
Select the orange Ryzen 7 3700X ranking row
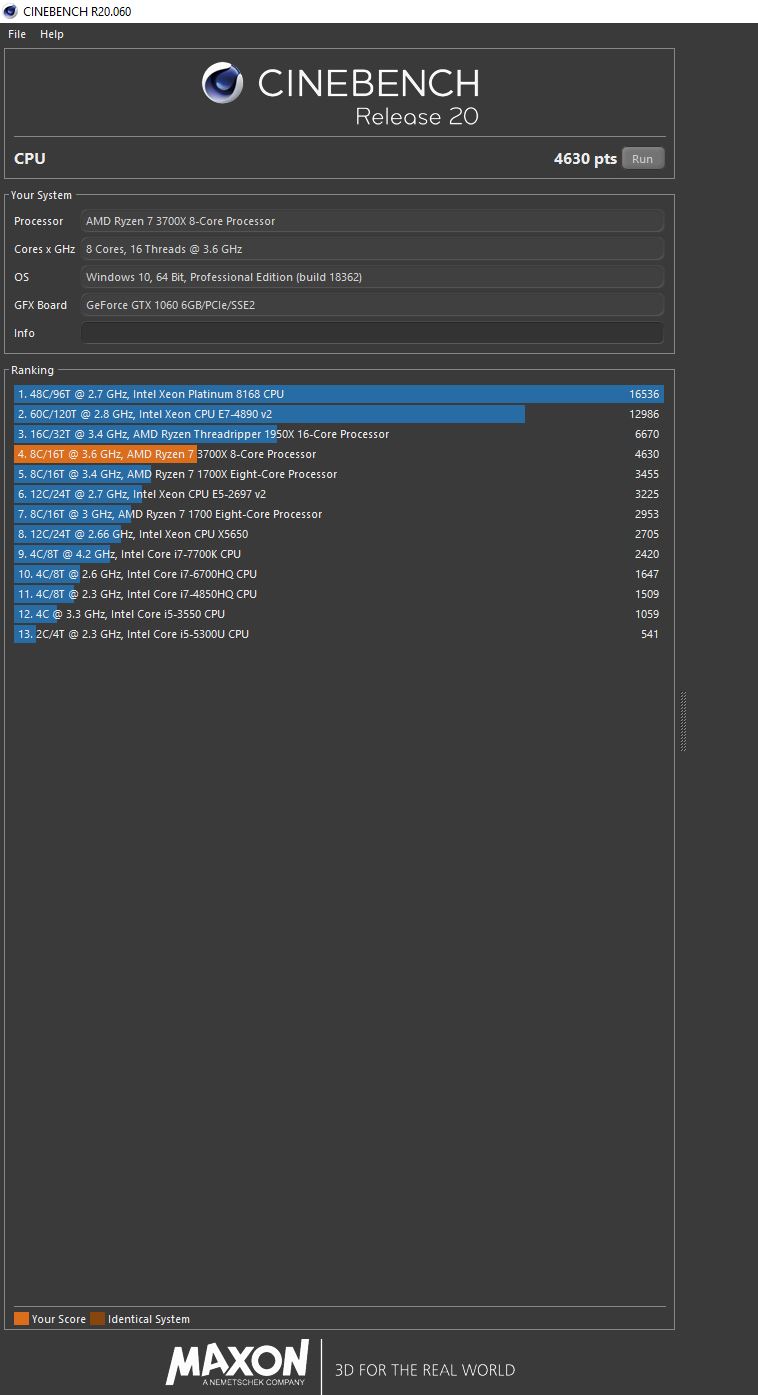[339, 454]
